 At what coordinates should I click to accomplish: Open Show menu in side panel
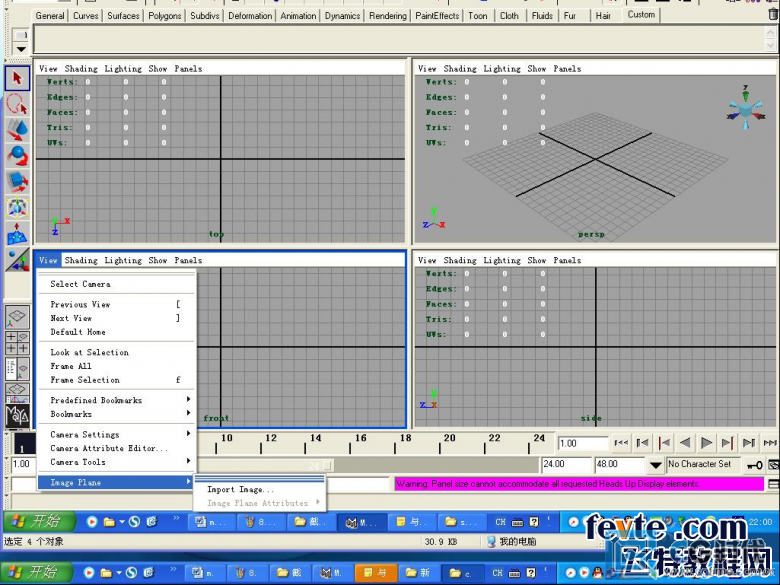537,260
